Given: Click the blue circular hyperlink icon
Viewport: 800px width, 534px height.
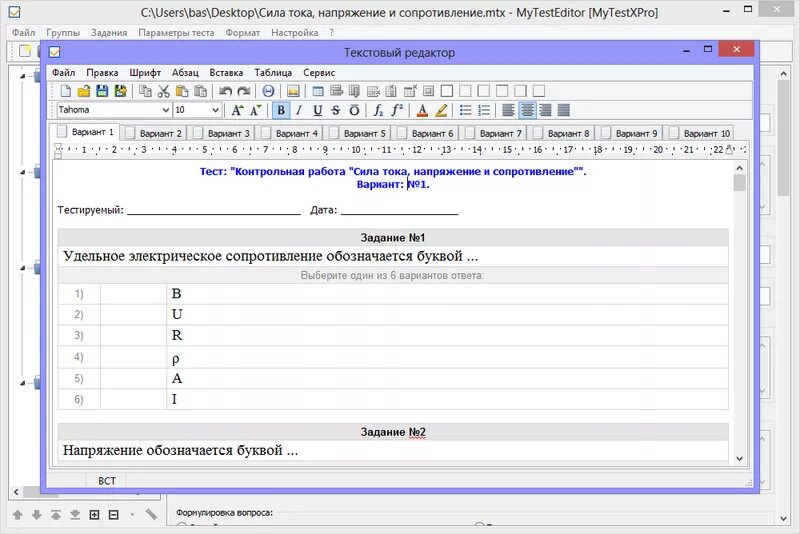Looking at the screenshot, I should pyautogui.click(x=268, y=91).
